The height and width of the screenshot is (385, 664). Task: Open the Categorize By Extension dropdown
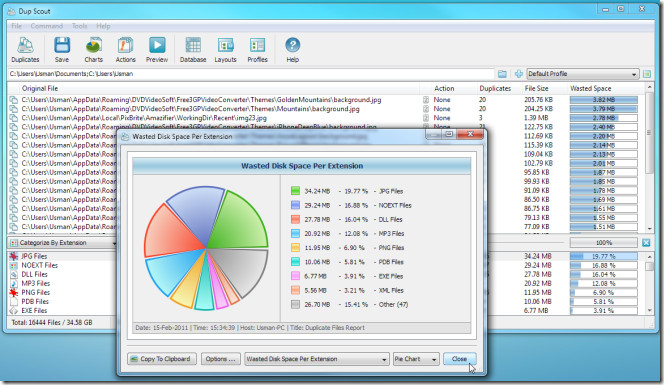click(x=63, y=243)
